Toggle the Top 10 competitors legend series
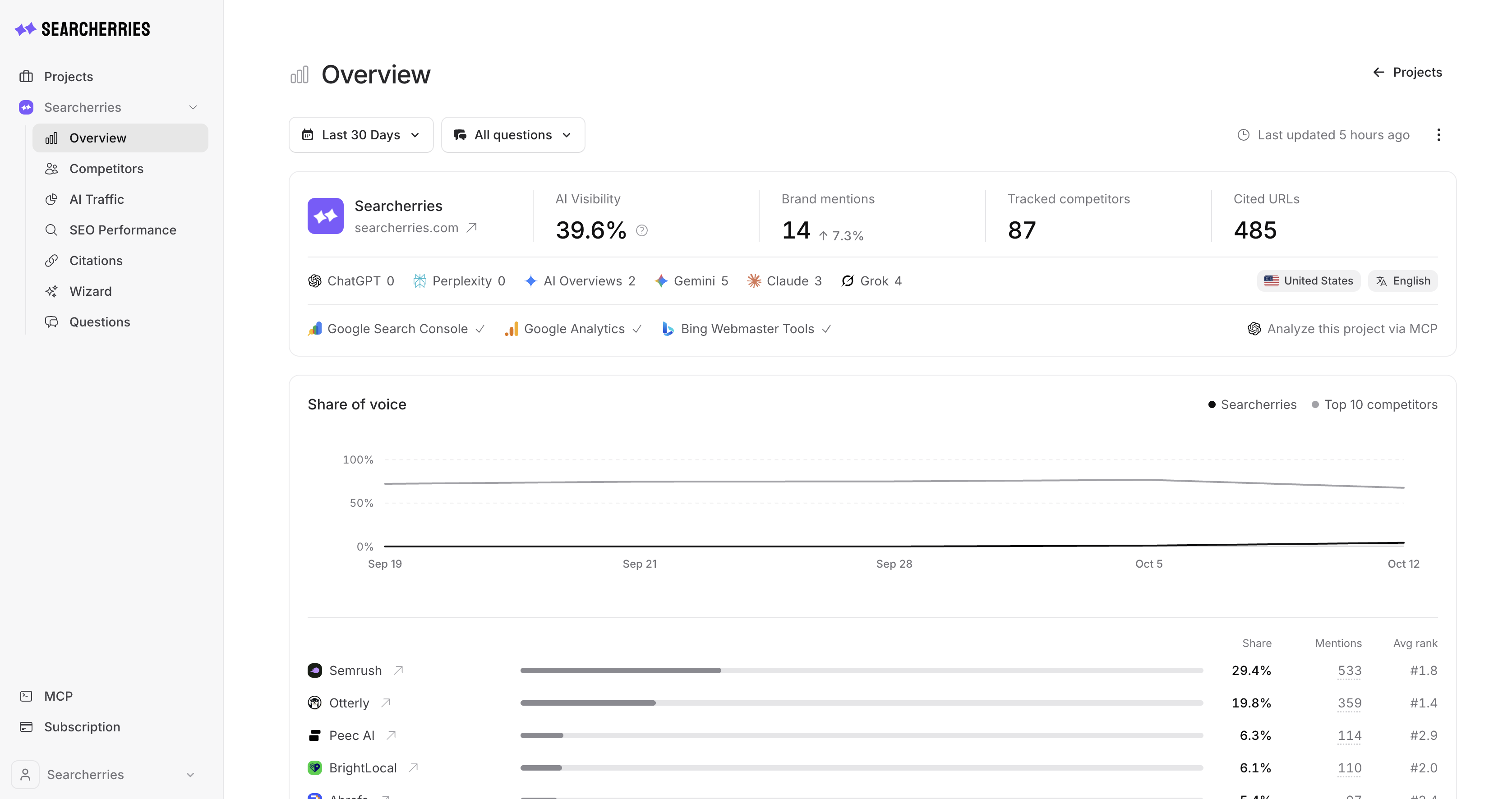 coord(1375,405)
